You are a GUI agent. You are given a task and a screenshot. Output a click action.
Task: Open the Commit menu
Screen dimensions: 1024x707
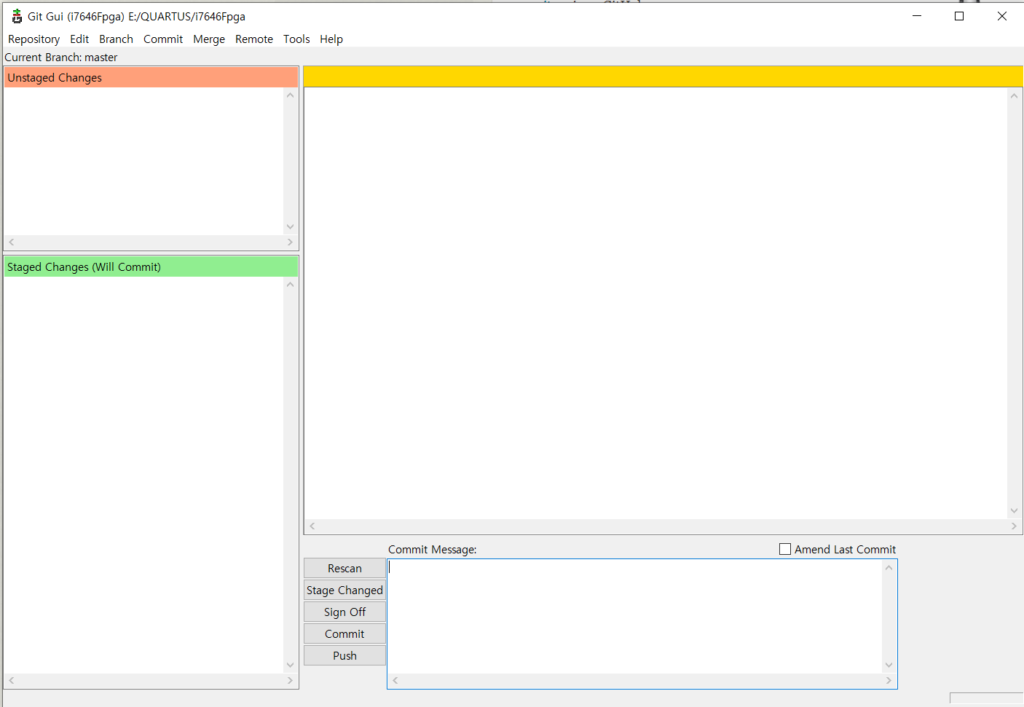(x=163, y=39)
